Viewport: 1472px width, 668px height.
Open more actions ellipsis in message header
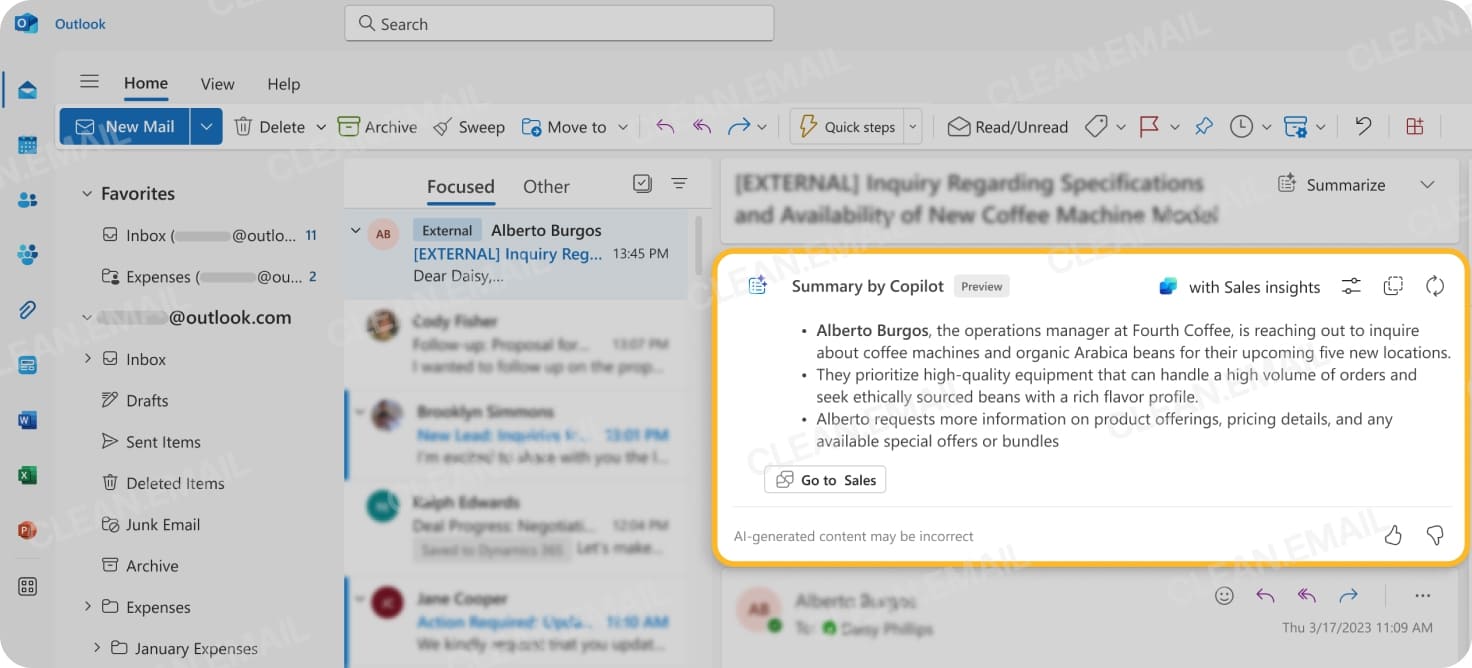click(x=1422, y=596)
